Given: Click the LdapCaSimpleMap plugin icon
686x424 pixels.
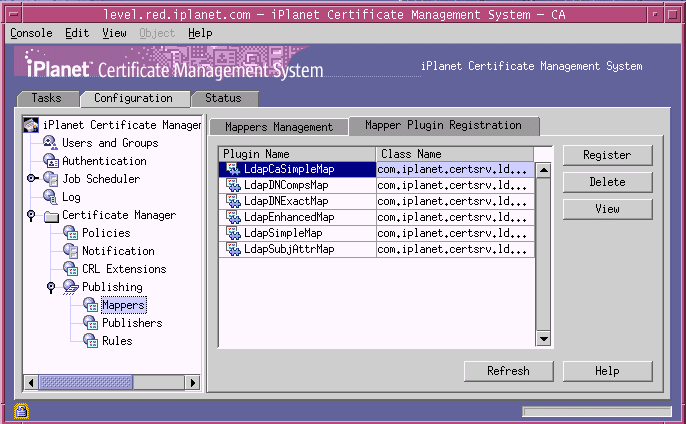Looking at the screenshot, I should pyautogui.click(x=233, y=169).
